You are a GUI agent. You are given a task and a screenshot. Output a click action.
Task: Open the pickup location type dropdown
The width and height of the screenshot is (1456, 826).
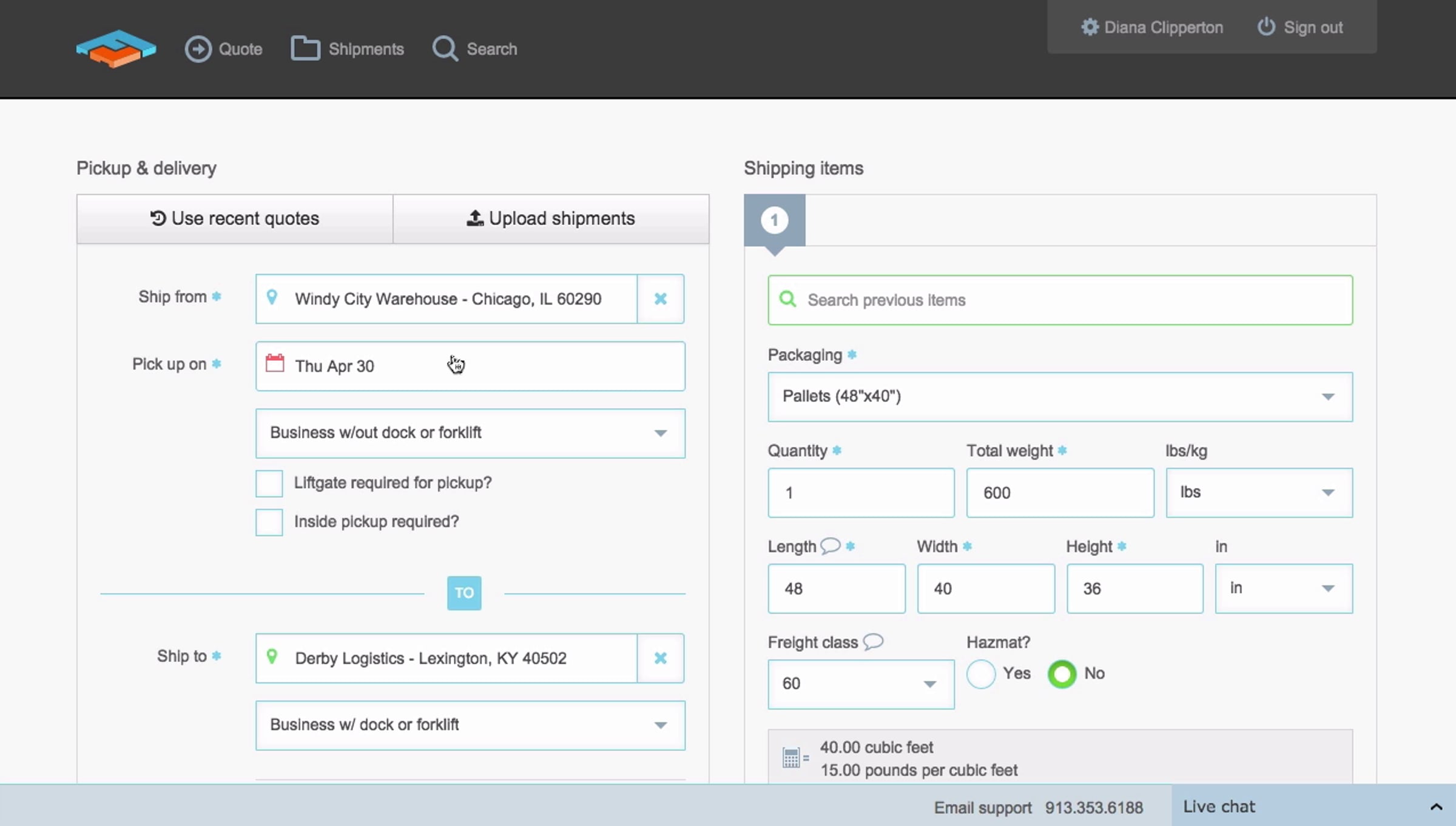point(470,433)
